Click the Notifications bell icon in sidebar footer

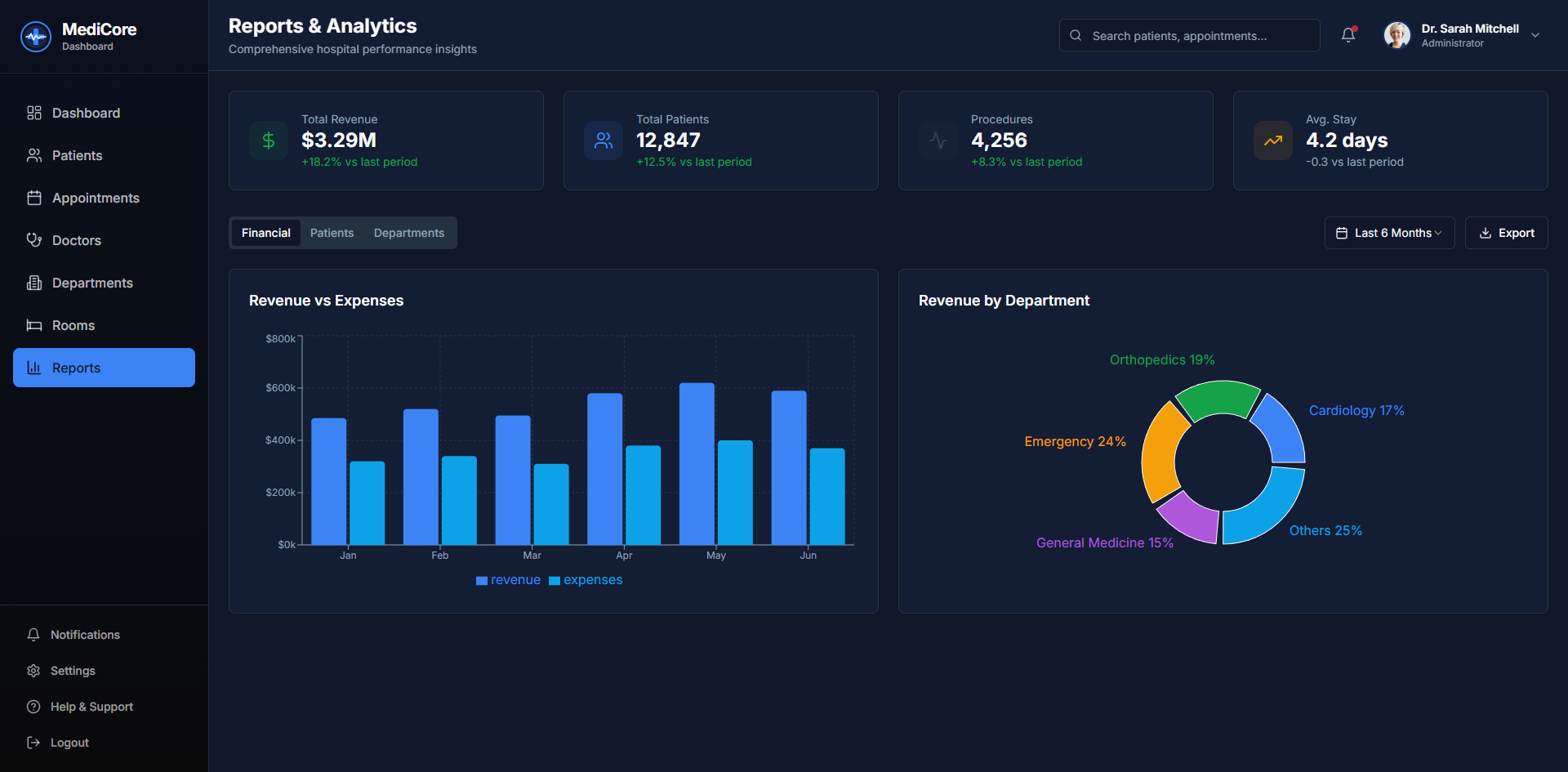[x=33, y=635]
